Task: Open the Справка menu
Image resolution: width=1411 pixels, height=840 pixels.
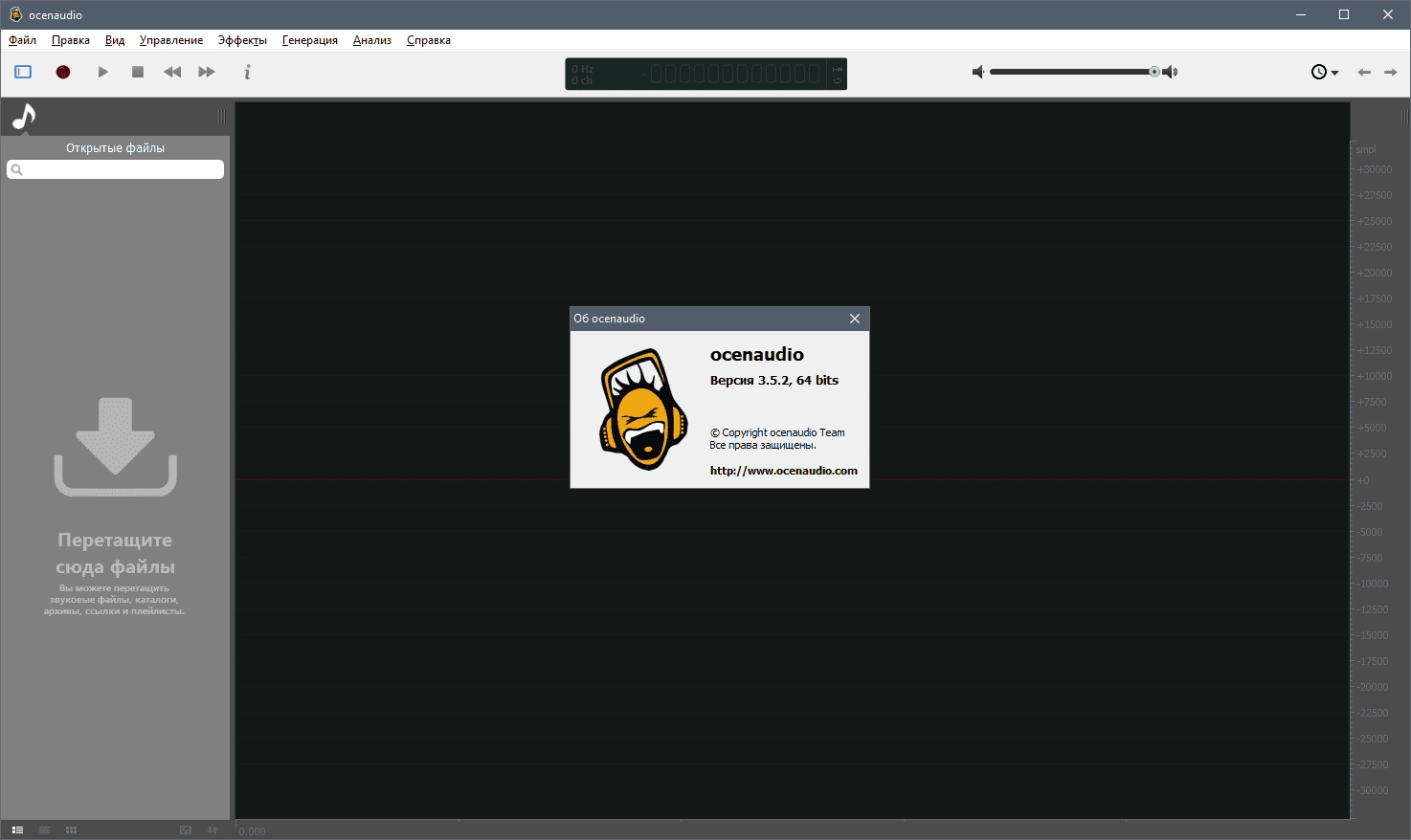Action: click(x=429, y=40)
